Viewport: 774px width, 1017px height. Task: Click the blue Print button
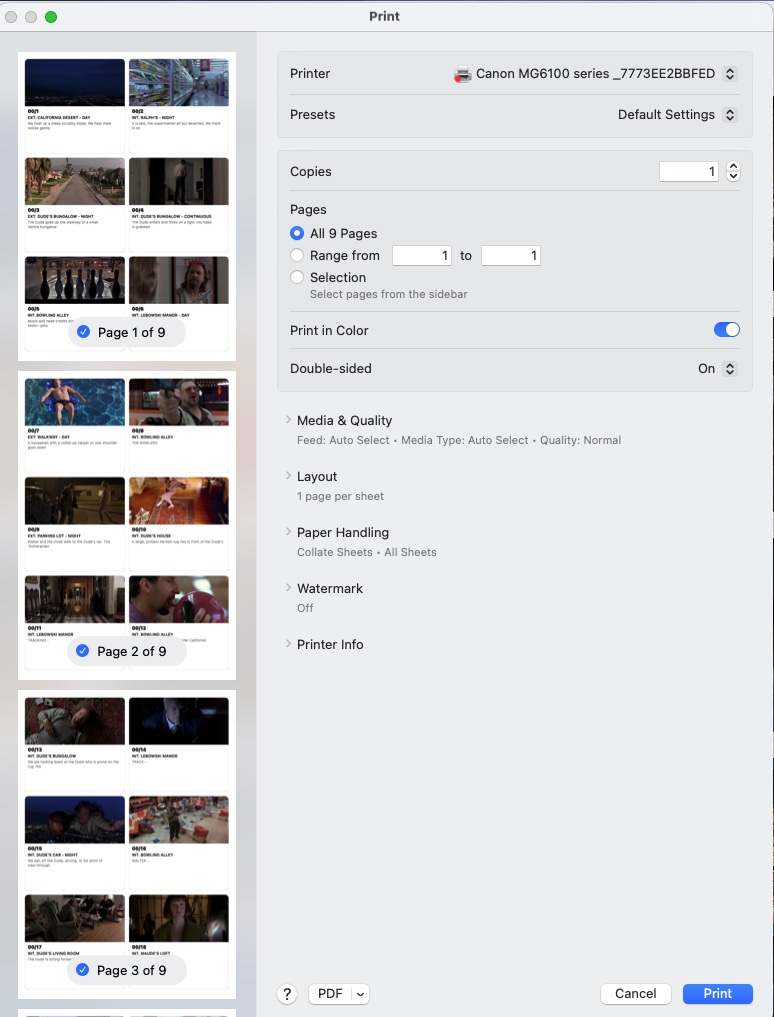pyautogui.click(x=718, y=994)
